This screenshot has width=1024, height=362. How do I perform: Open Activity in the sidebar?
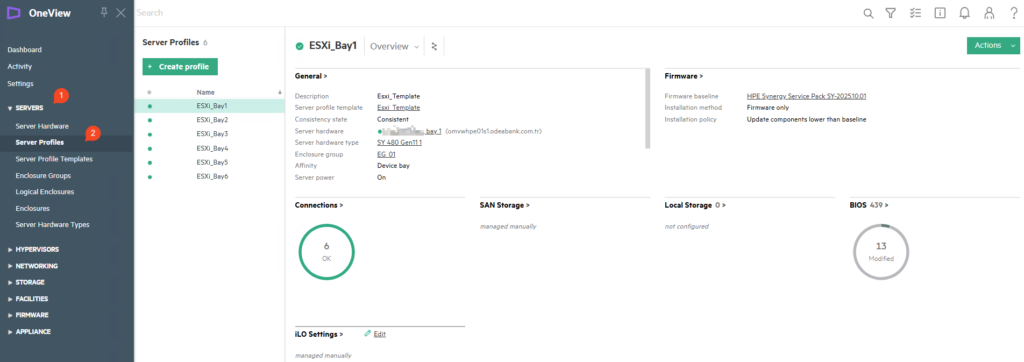point(20,67)
